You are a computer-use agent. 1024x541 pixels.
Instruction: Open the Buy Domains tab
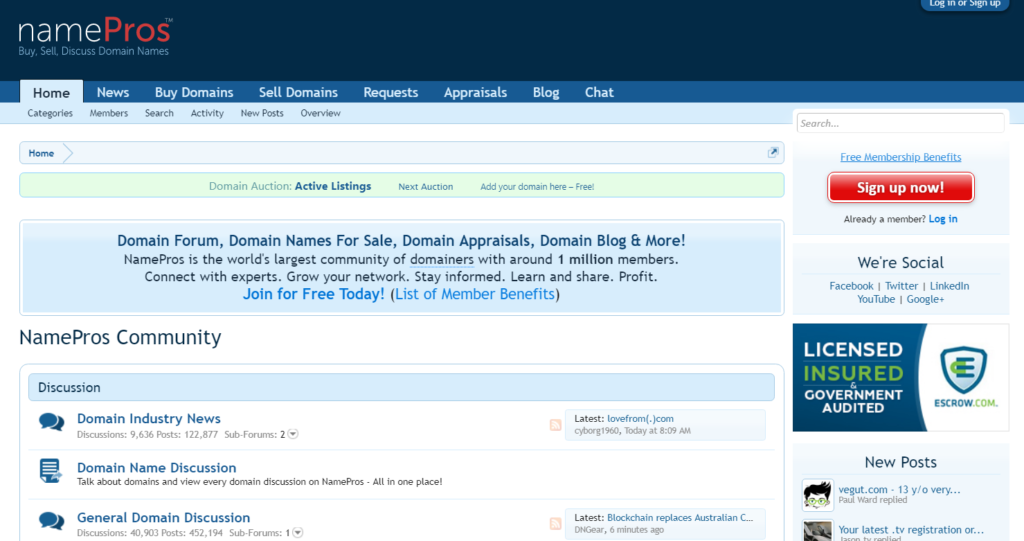(x=194, y=92)
